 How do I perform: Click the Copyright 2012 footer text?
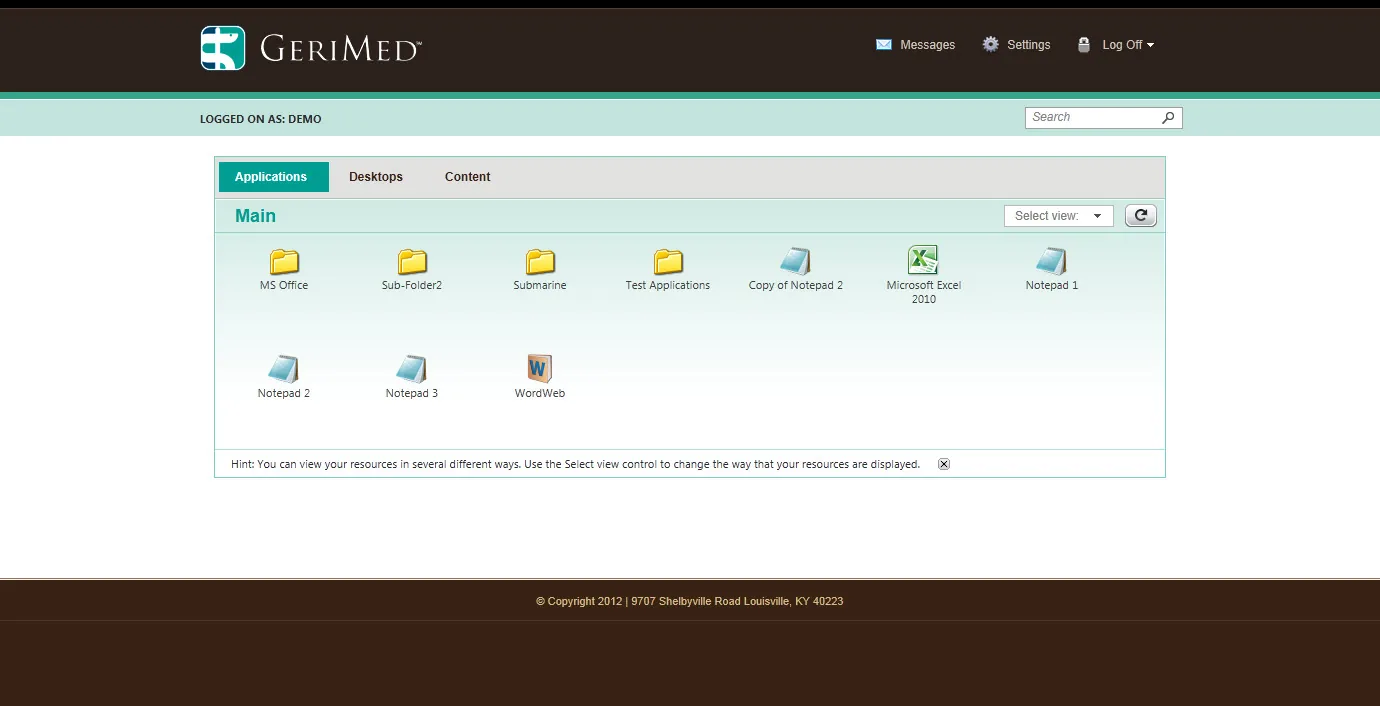[689, 602]
